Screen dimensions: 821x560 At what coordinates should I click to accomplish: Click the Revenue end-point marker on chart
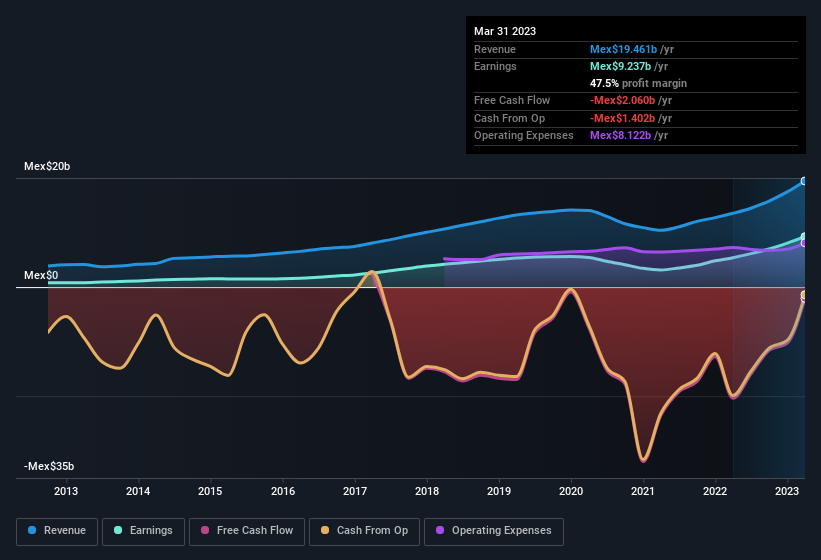pos(804,181)
